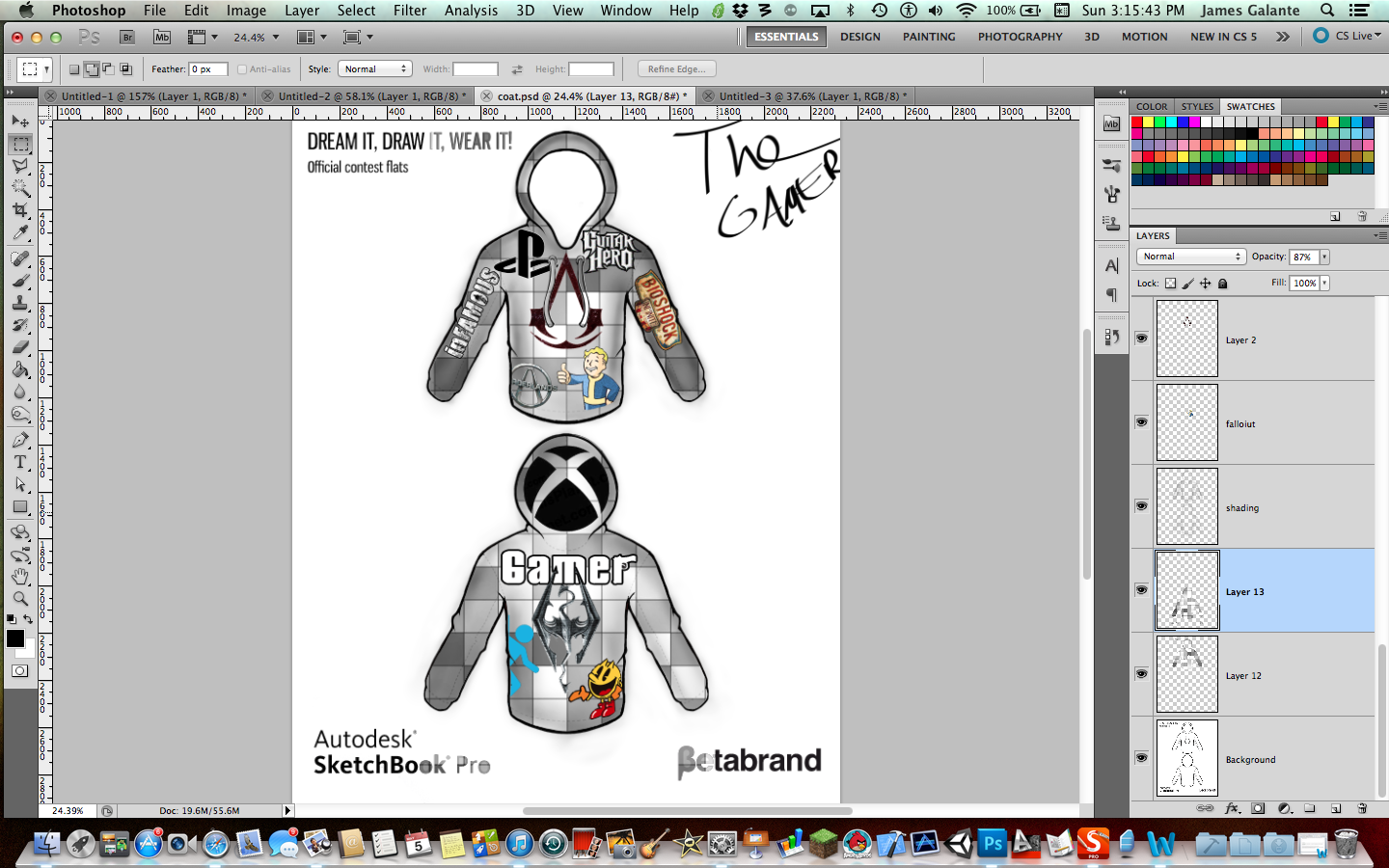Hide the Background layer
This screenshot has width=1389, height=868.
(1141, 758)
